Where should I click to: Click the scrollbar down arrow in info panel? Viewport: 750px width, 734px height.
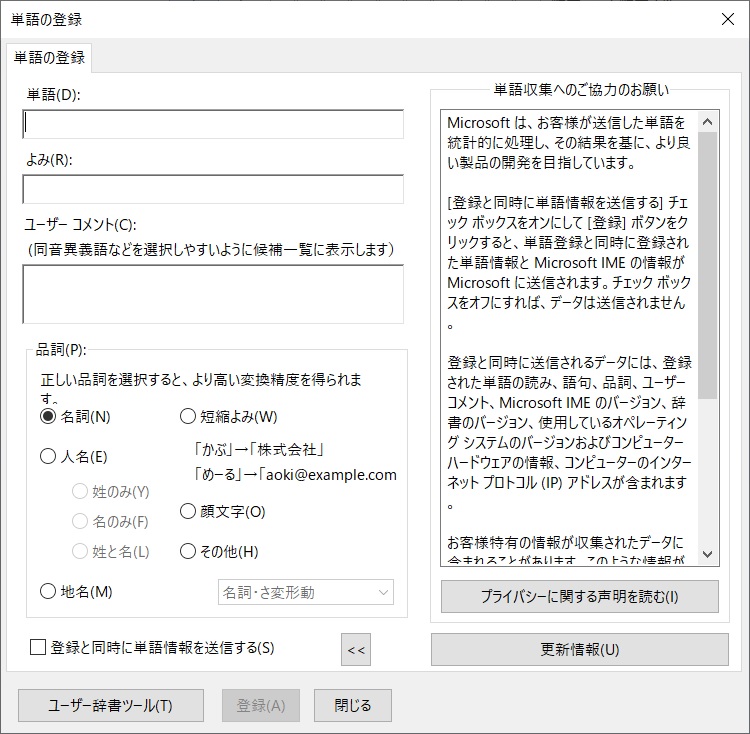coord(708,554)
